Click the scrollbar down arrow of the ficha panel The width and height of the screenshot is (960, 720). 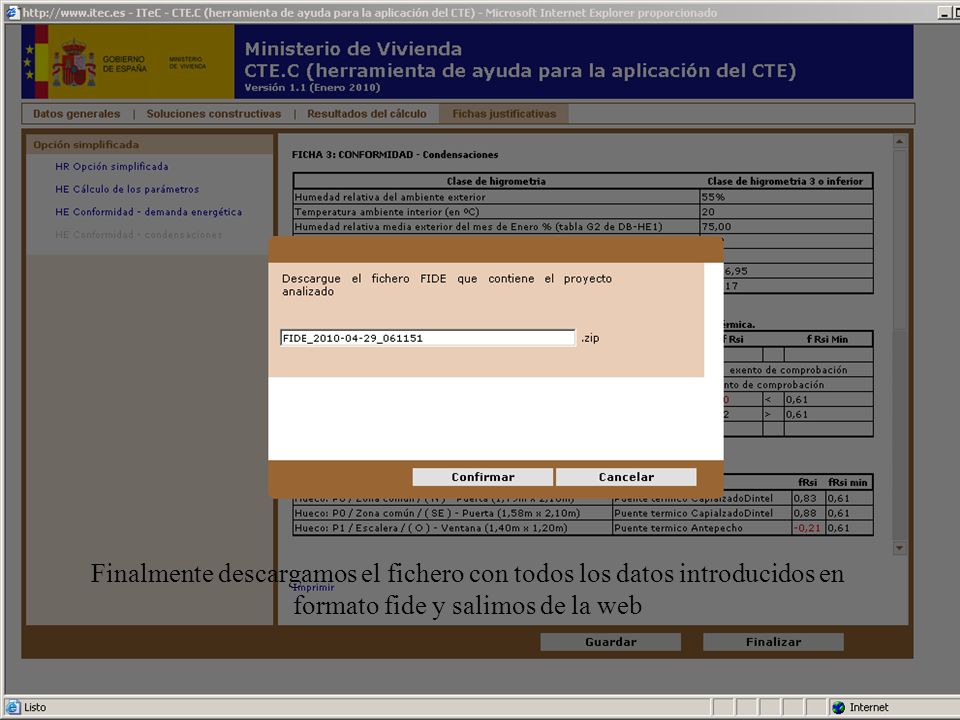(x=899, y=548)
